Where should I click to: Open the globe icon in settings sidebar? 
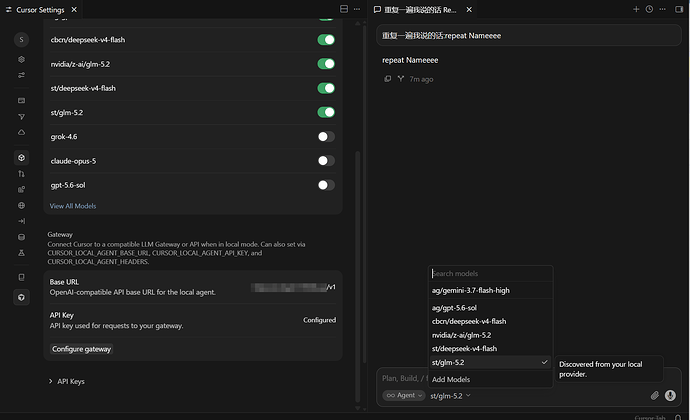click(21, 205)
